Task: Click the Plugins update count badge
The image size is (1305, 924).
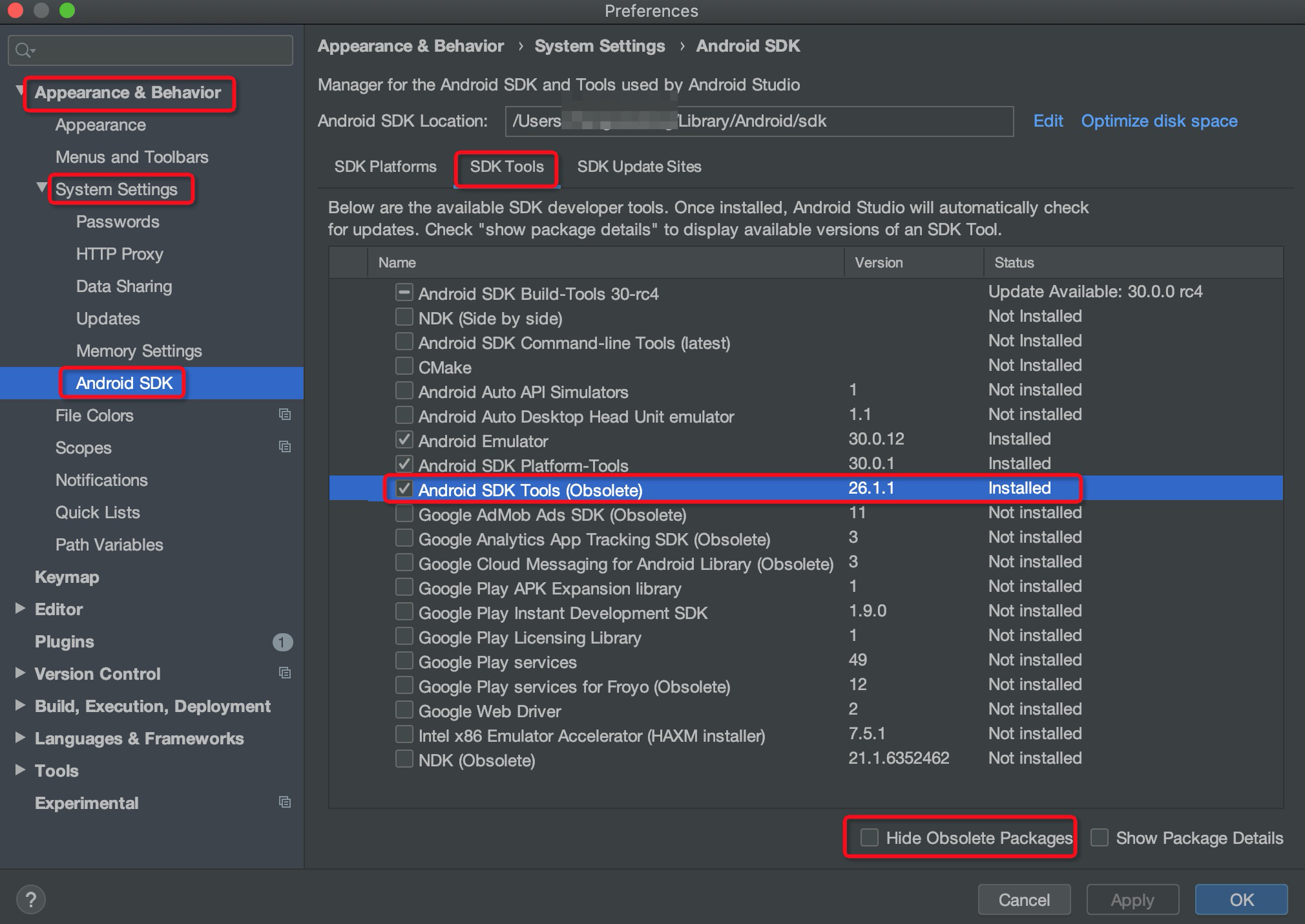Action: (282, 642)
